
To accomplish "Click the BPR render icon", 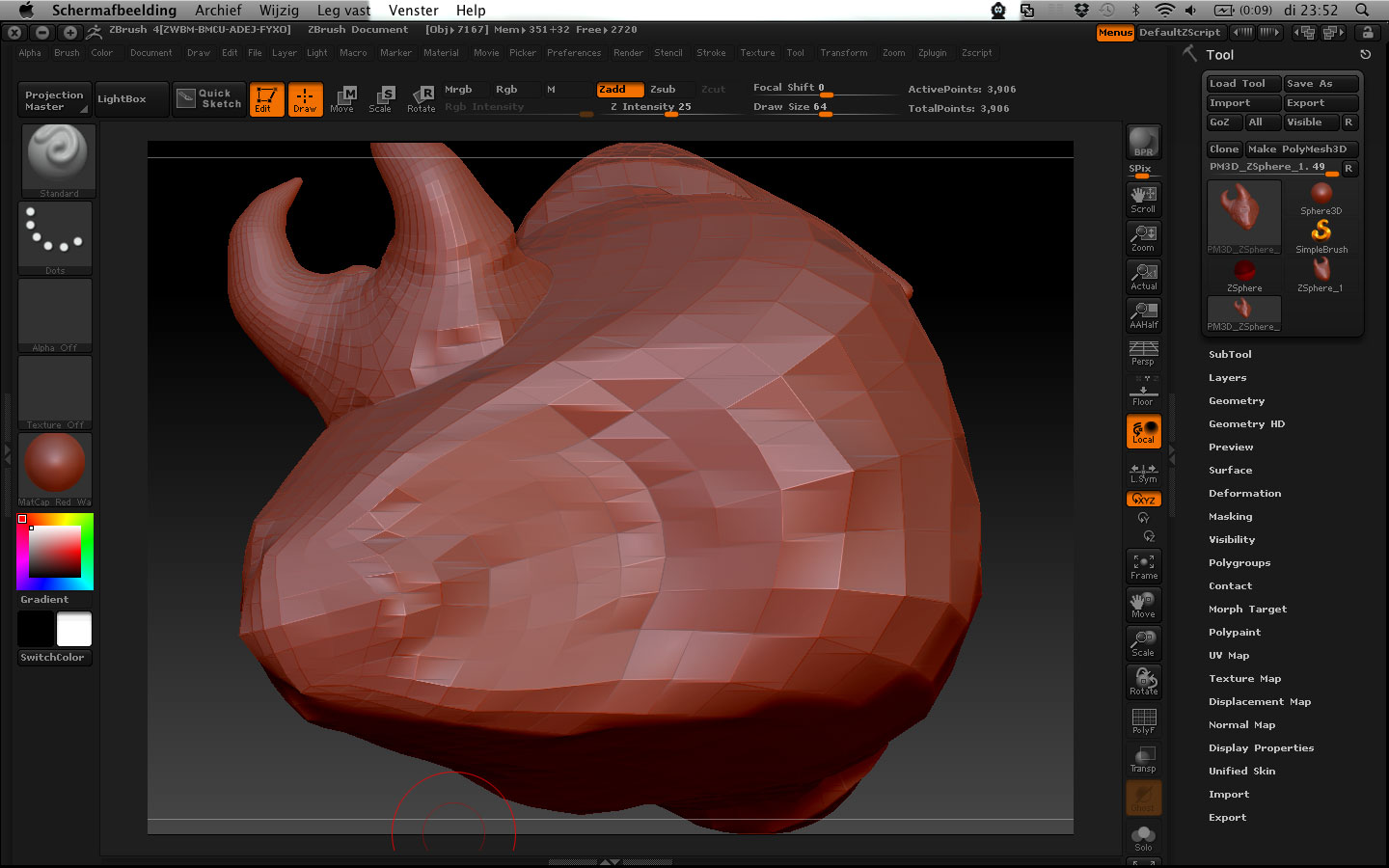I will [x=1143, y=142].
